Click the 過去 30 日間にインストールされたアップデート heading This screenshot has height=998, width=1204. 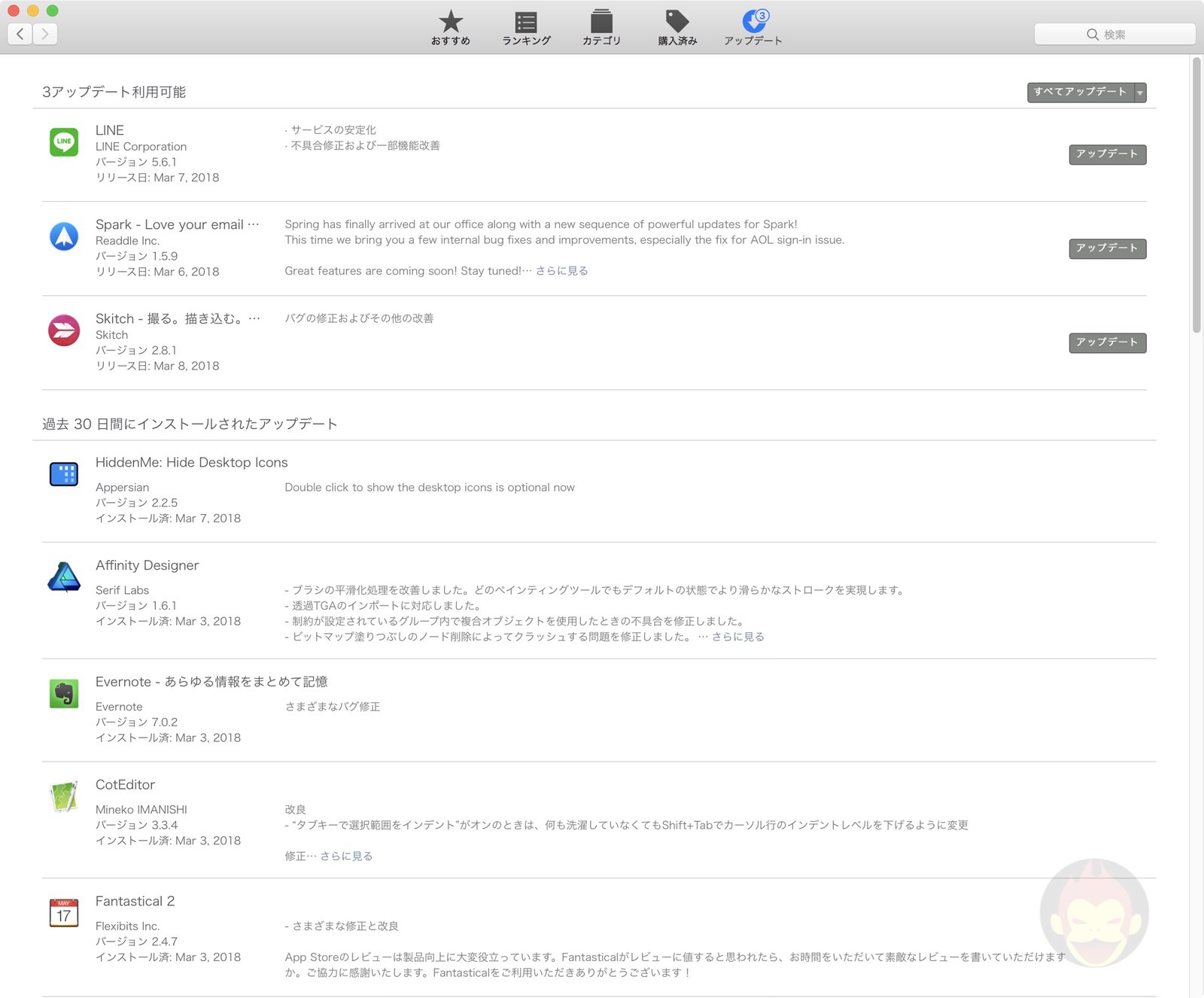190,424
